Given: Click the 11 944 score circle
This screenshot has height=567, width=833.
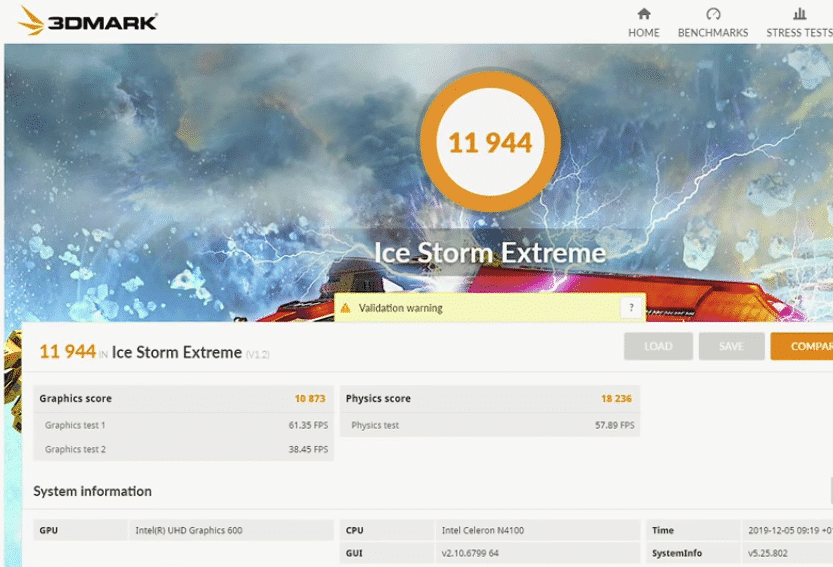Looking at the screenshot, I should (x=490, y=142).
